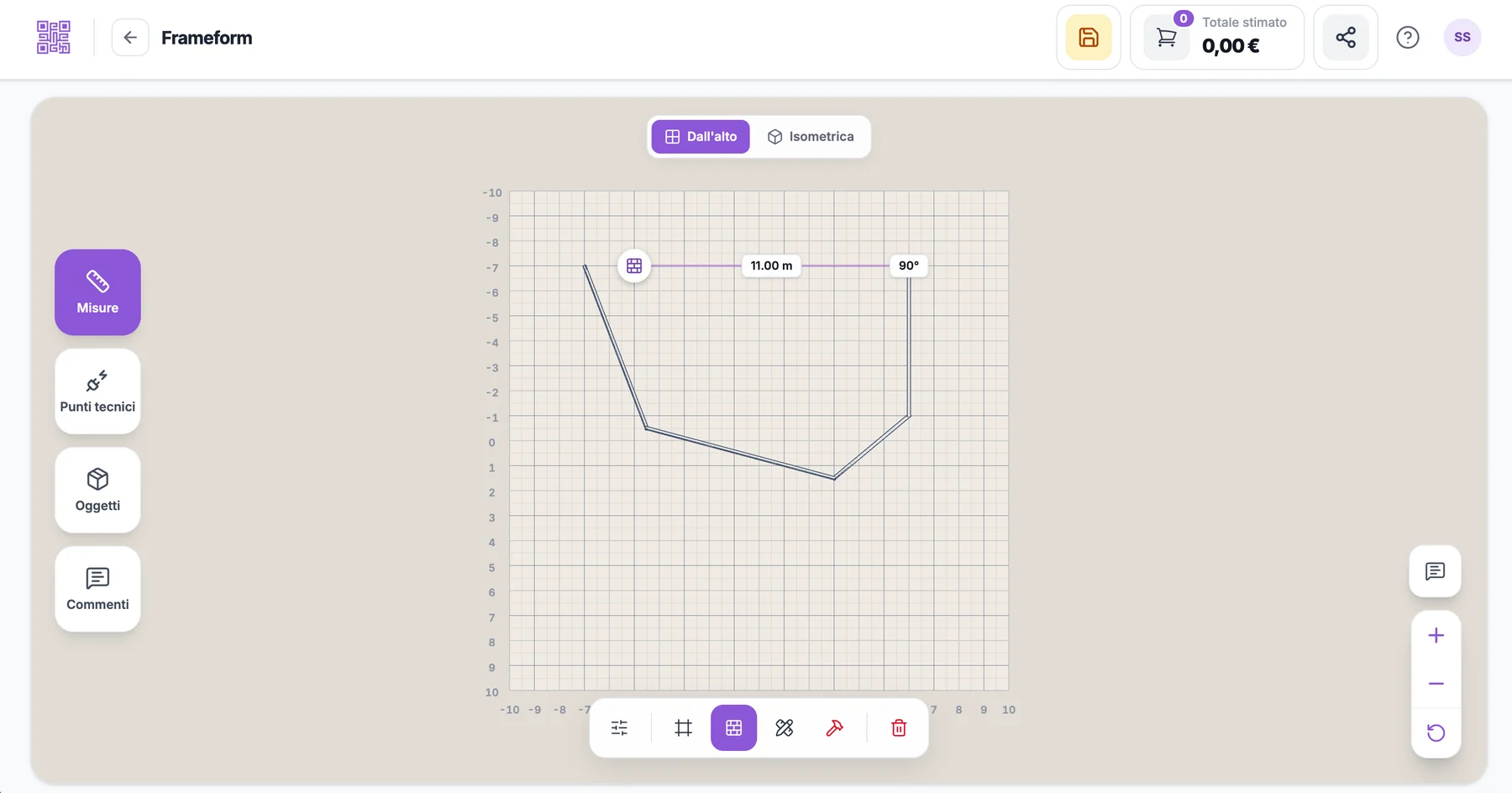This screenshot has width=1512, height=793.
Task: Click the 11.00 m measurement label
Action: pyautogui.click(x=771, y=265)
